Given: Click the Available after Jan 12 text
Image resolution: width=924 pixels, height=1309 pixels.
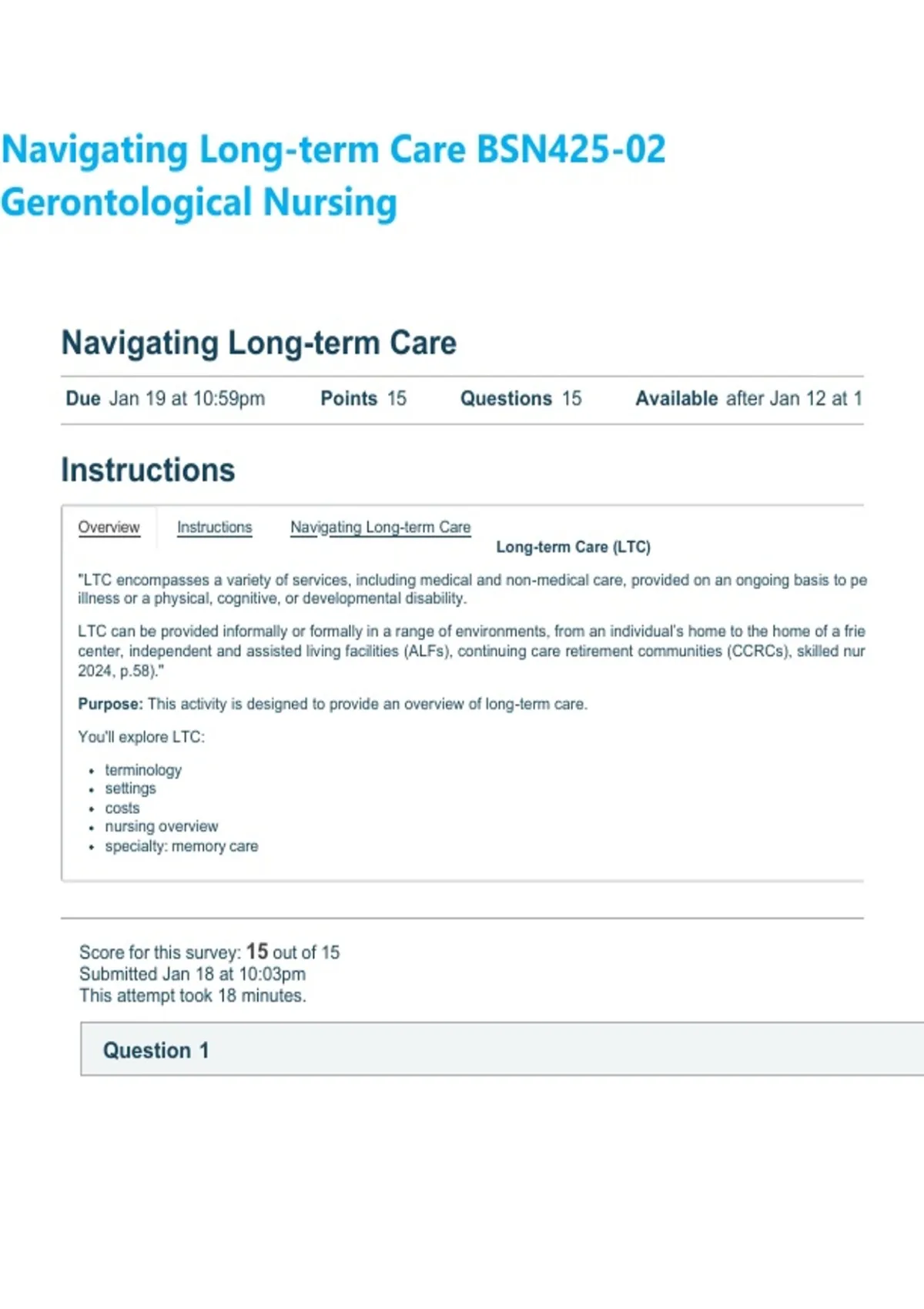Looking at the screenshot, I should (748, 399).
